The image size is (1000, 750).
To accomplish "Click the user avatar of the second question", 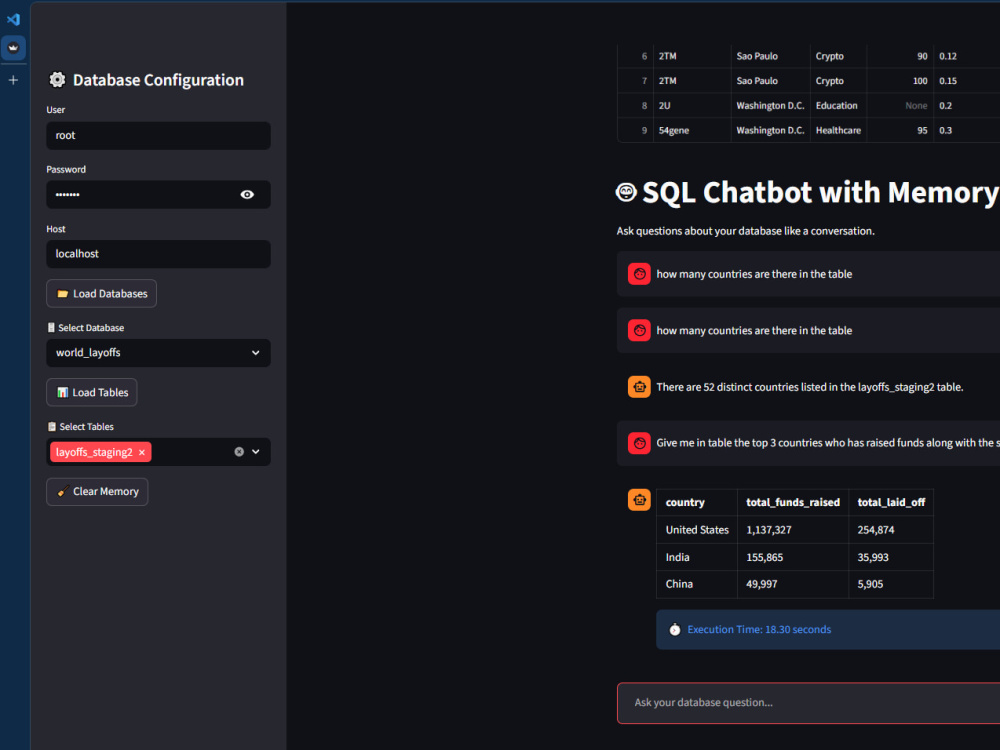I will (x=639, y=330).
